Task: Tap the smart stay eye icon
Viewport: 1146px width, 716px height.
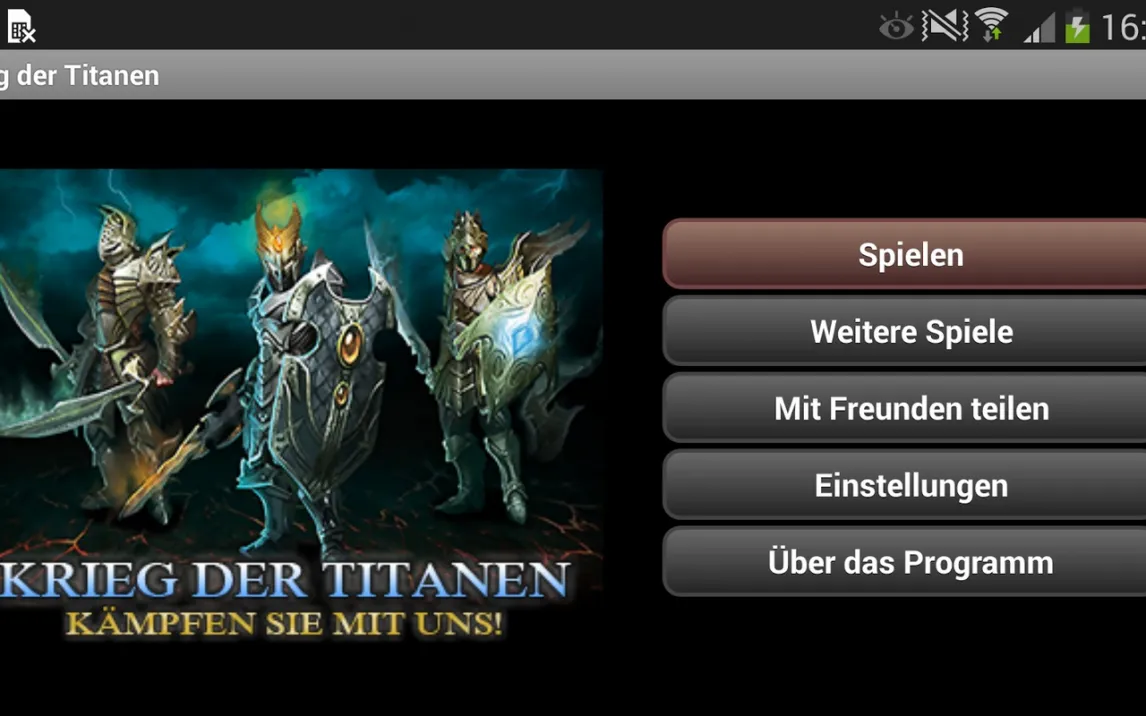Action: pyautogui.click(x=896, y=28)
